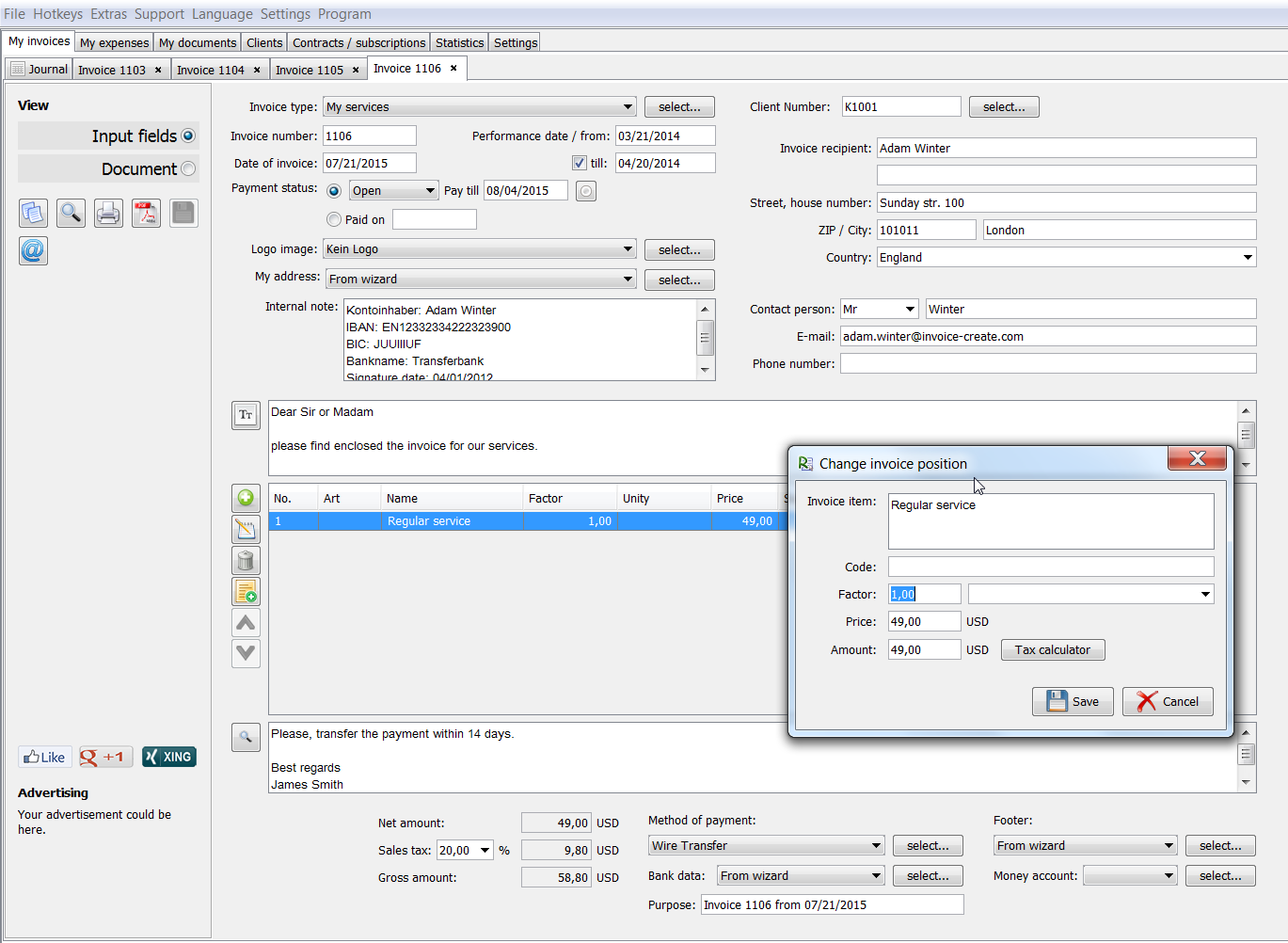Uncheck the performance date 'till' checkbox
The height and width of the screenshot is (943, 1288).
[580, 163]
